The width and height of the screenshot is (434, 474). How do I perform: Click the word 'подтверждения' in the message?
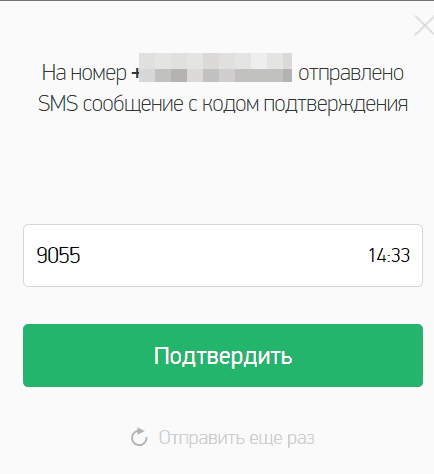[x=336, y=105]
